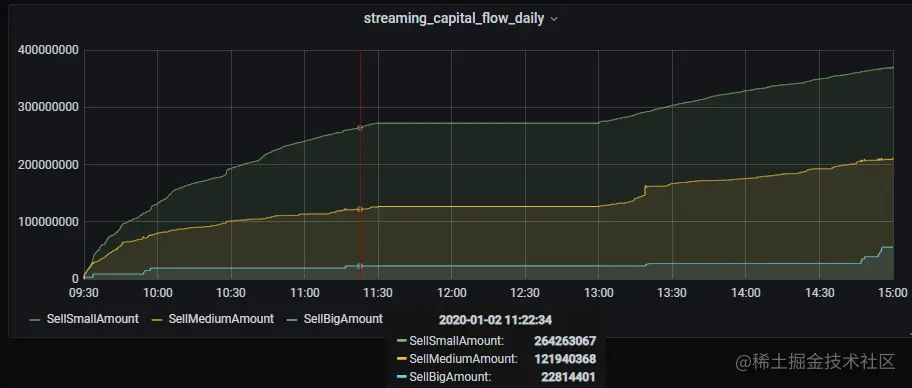Click the 100000000 y-axis label
The image size is (912, 388).
tap(48, 222)
